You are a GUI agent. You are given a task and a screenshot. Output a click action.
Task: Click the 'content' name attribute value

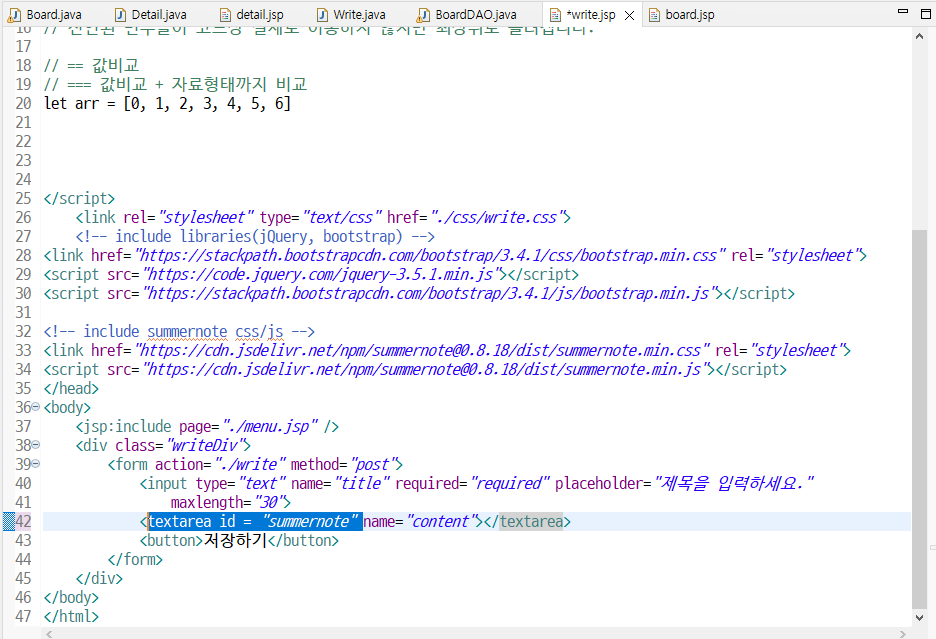(441, 521)
